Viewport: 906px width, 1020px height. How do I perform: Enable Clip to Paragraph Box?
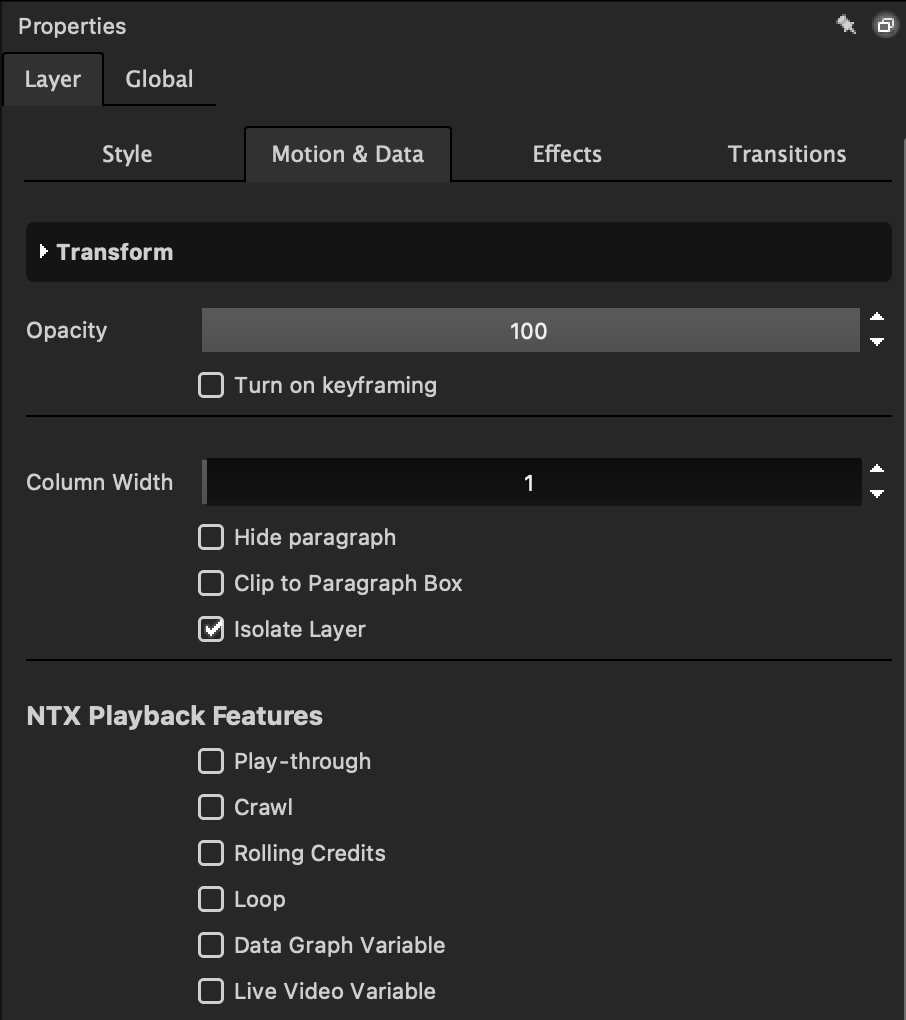211,583
